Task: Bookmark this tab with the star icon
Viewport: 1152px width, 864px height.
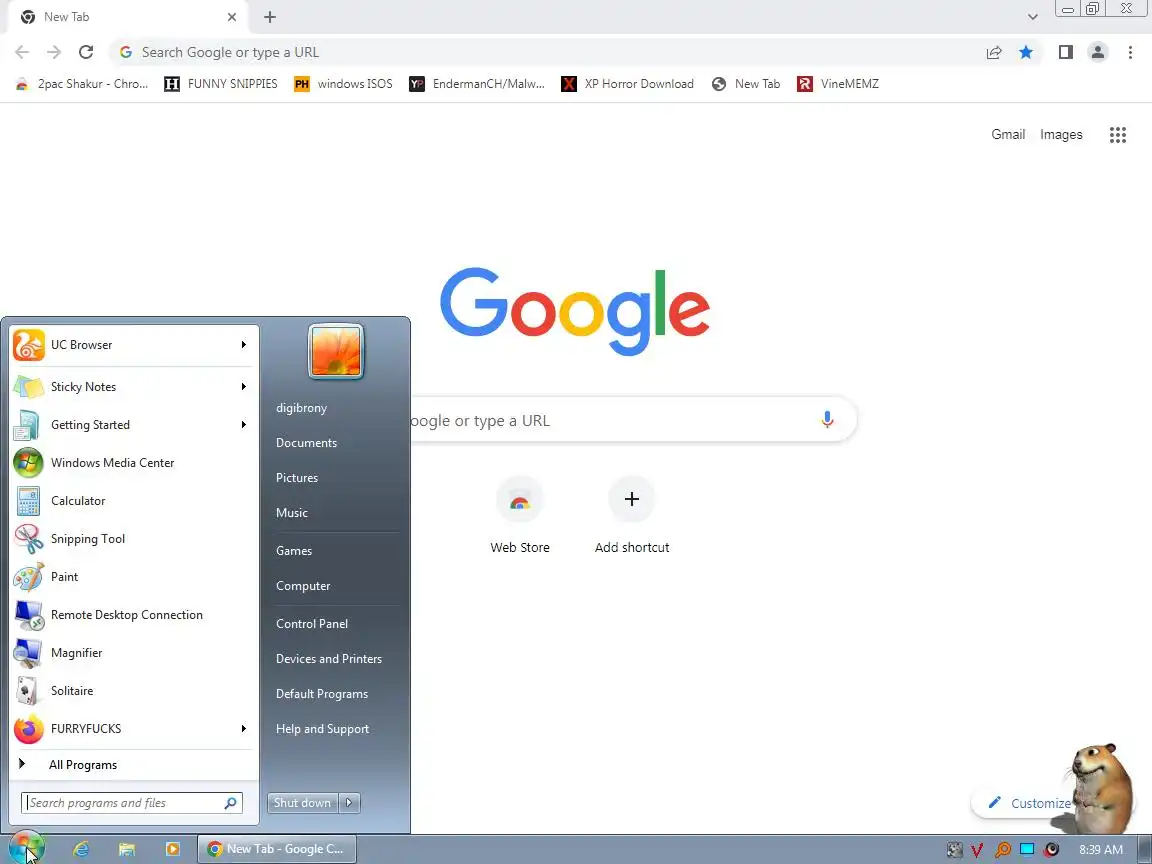Action: [1026, 52]
